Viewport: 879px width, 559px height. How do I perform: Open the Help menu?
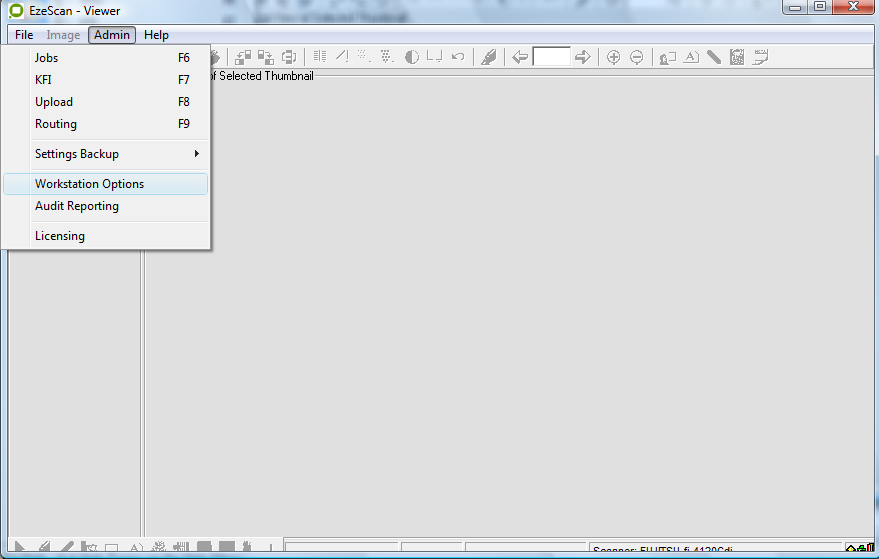156,35
